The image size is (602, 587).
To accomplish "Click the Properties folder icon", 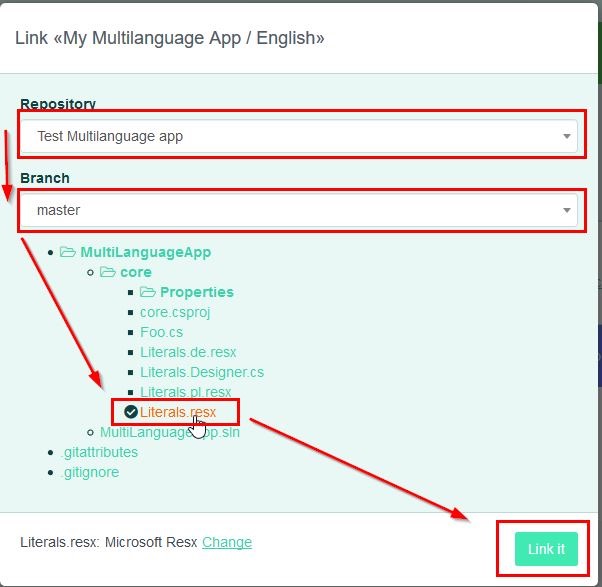I will 148,292.
